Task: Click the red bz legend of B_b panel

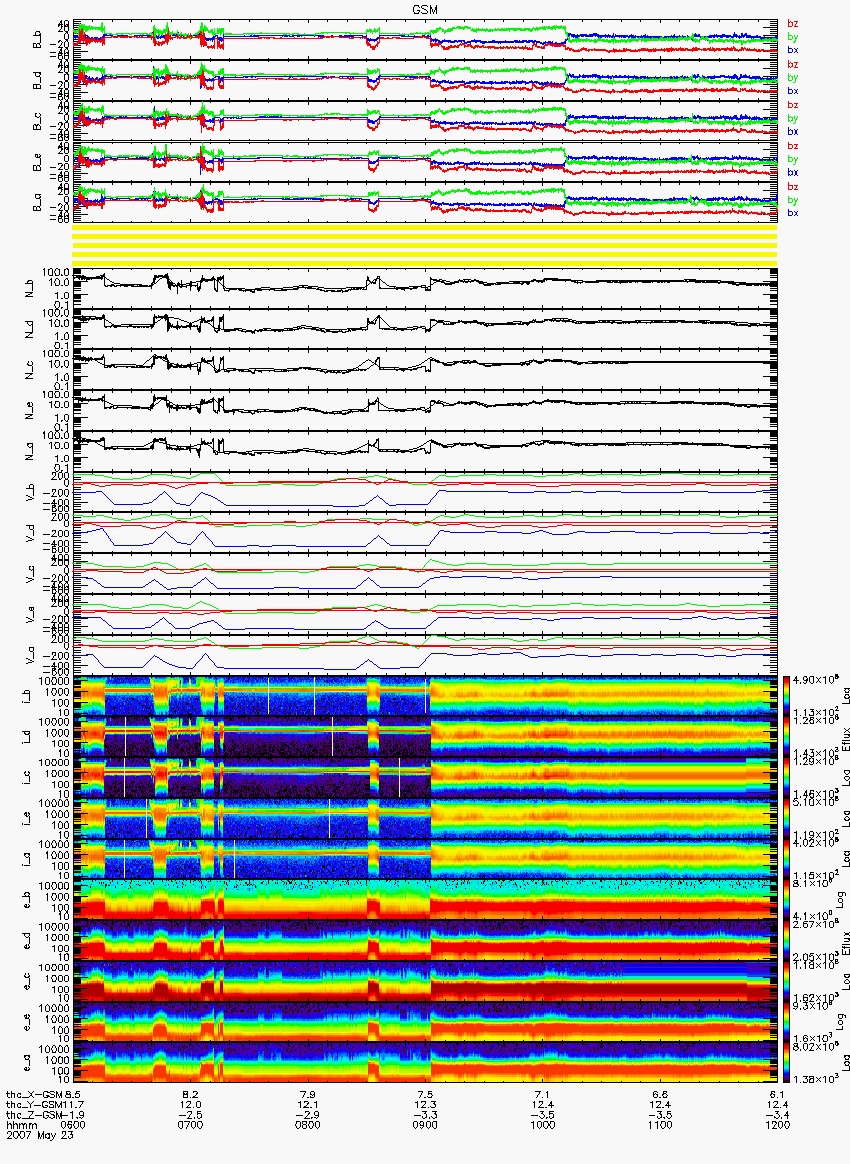Action: point(793,24)
